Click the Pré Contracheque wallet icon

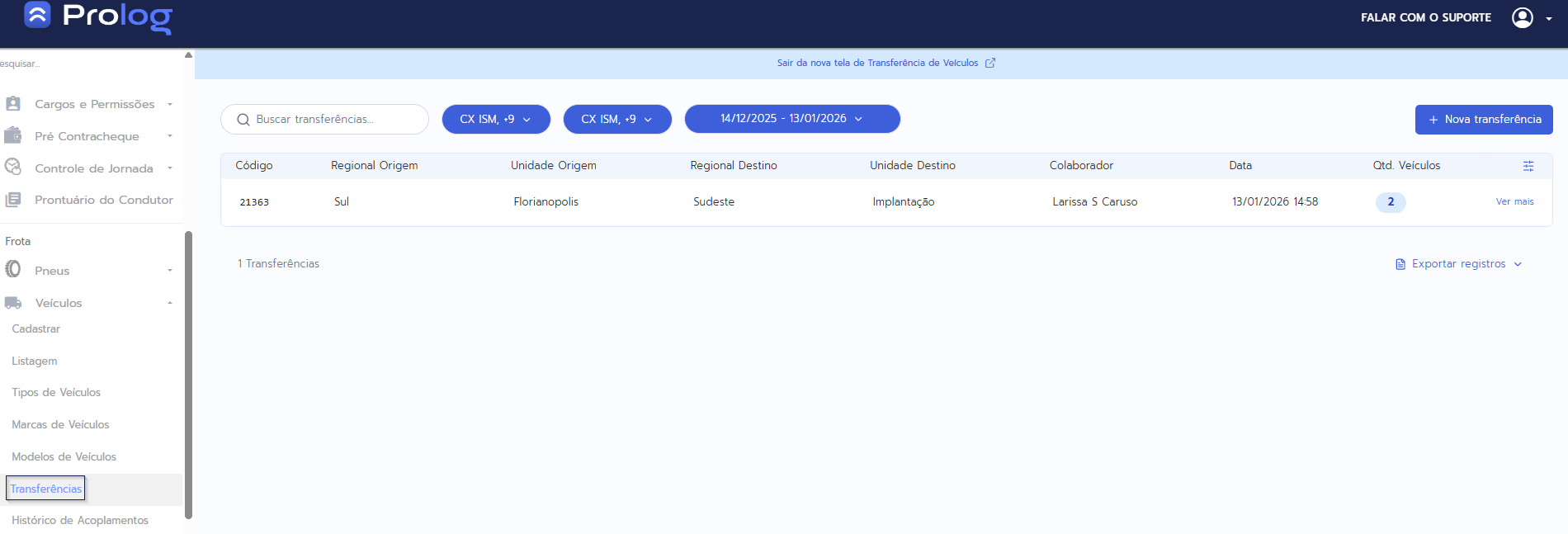(13, 135)
